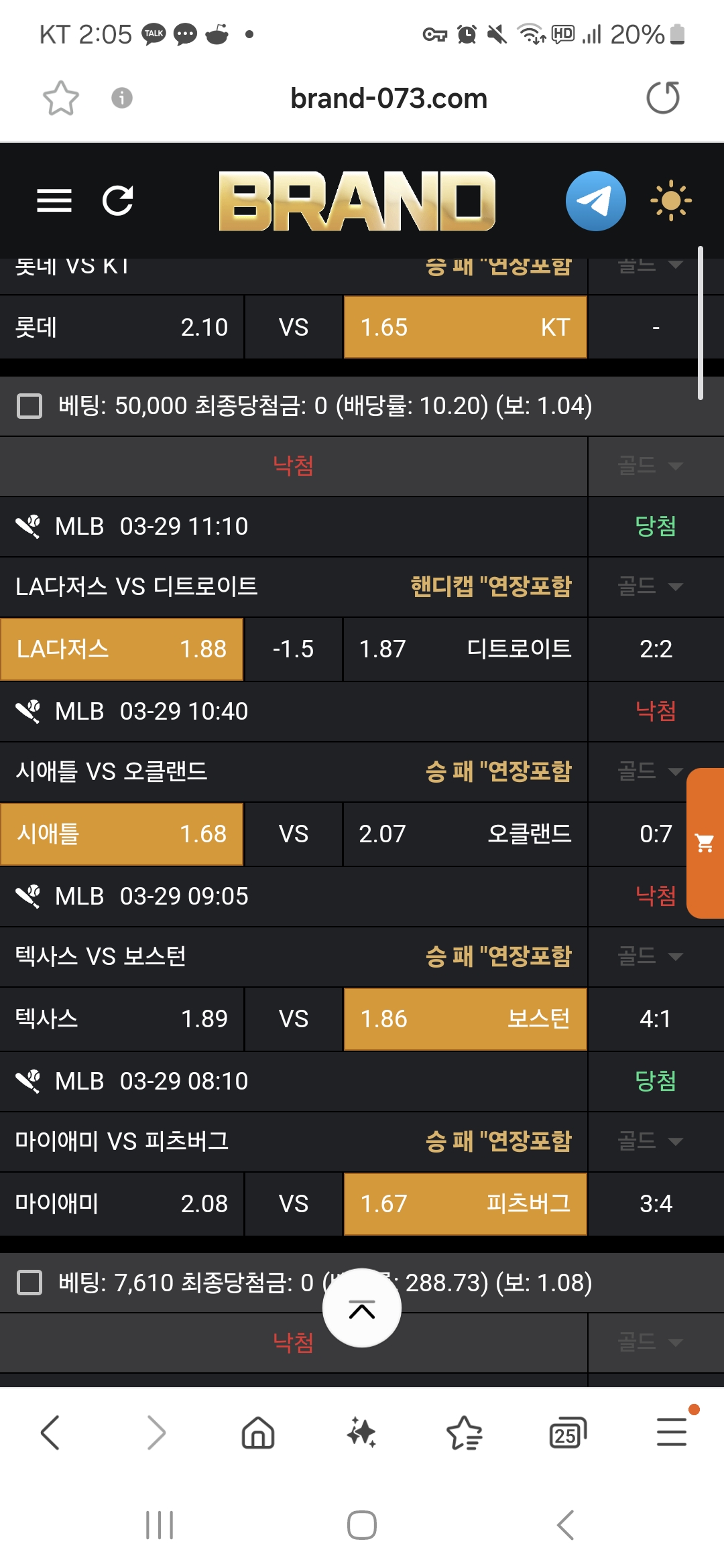Go to the browser home page

(x=258, y=1433)
